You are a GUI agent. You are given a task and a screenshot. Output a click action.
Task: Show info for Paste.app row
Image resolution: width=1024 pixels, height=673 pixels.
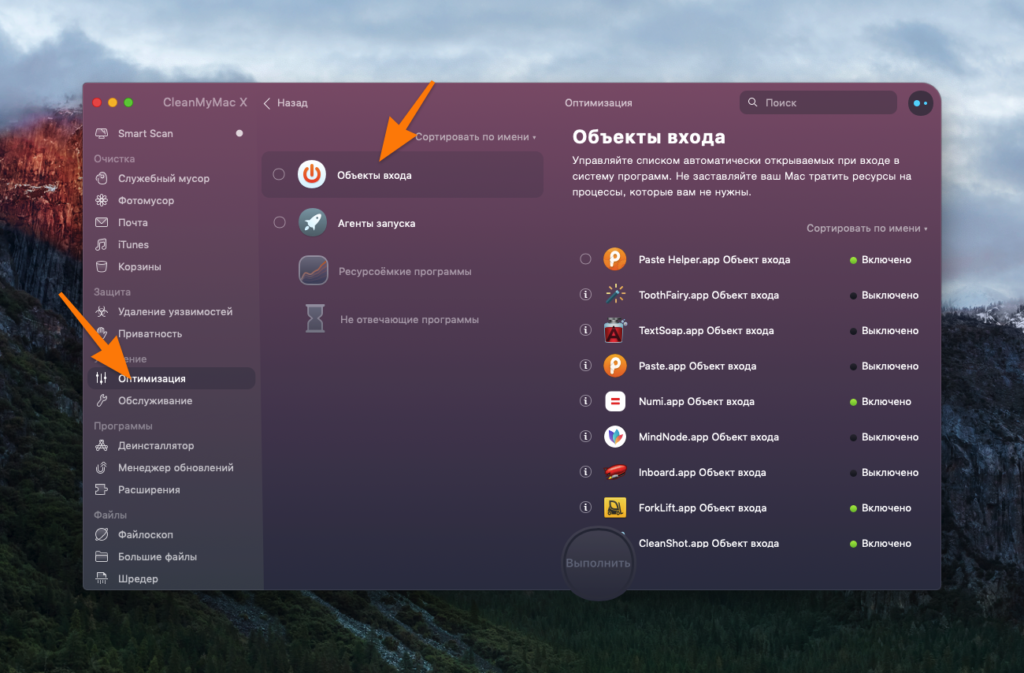pyautogui.click(x=585, y=366)
